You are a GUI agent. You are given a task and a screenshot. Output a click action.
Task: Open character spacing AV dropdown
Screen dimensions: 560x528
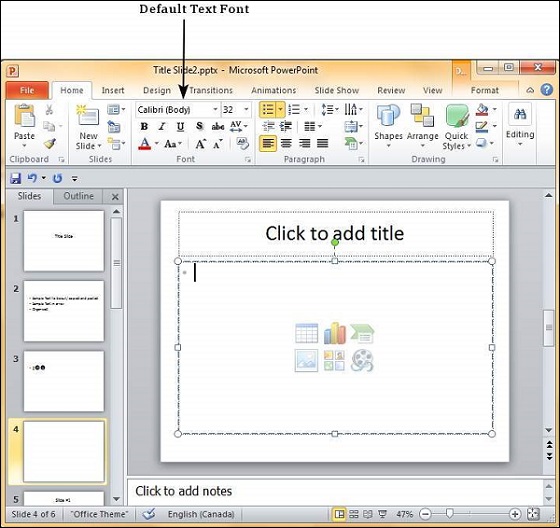pyautogui.click(x=239, y=126)
